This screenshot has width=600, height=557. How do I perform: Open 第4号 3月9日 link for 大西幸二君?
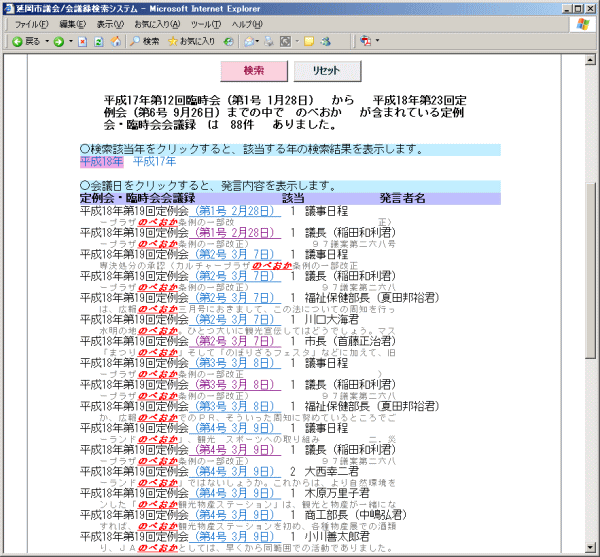(x=235, y=471)
